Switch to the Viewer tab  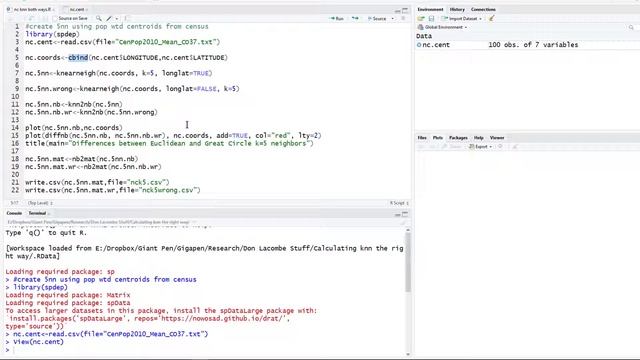coord(497,138)
